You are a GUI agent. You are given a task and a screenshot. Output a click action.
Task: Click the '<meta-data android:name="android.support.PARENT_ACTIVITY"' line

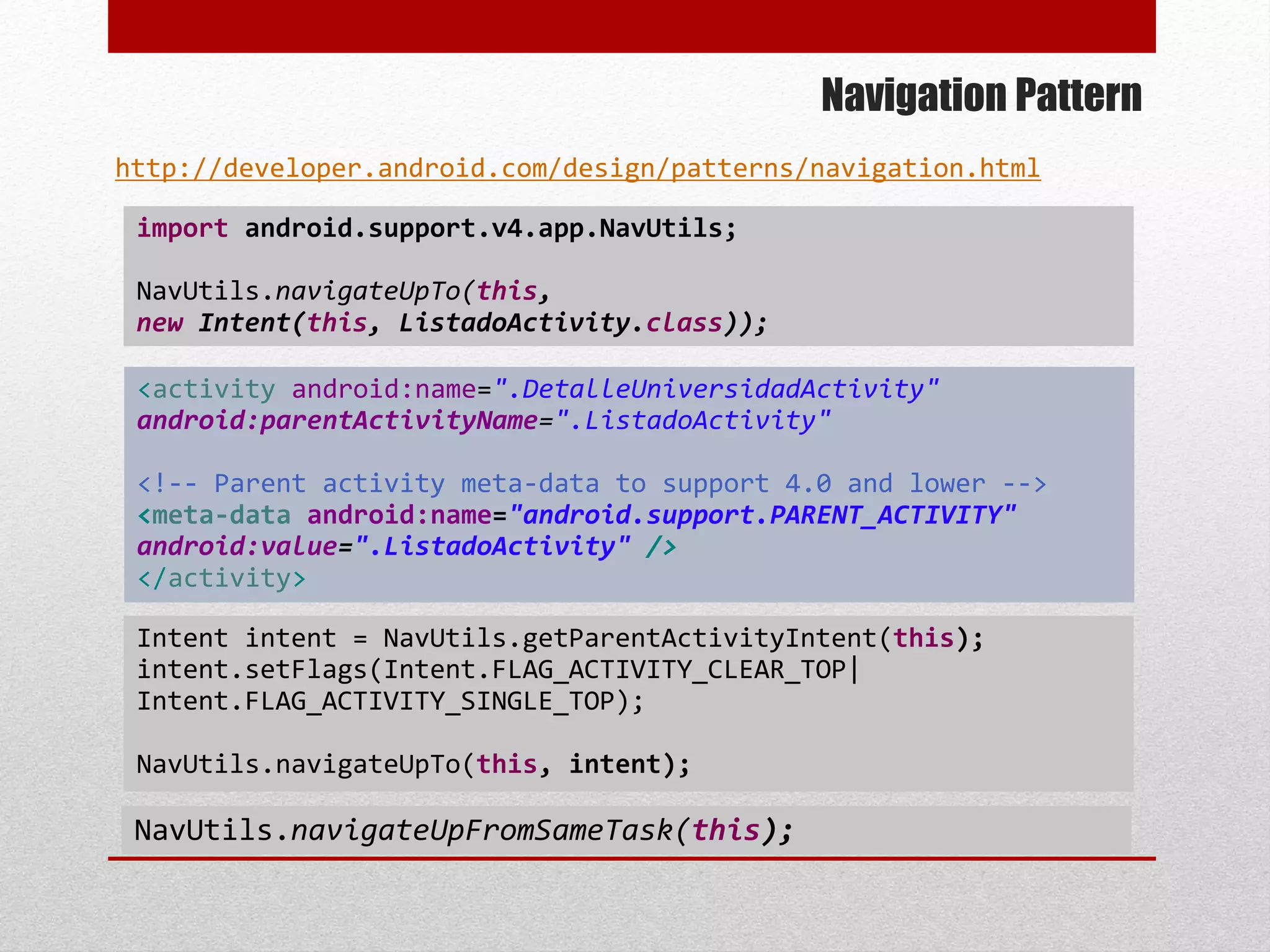click(577, 515)
